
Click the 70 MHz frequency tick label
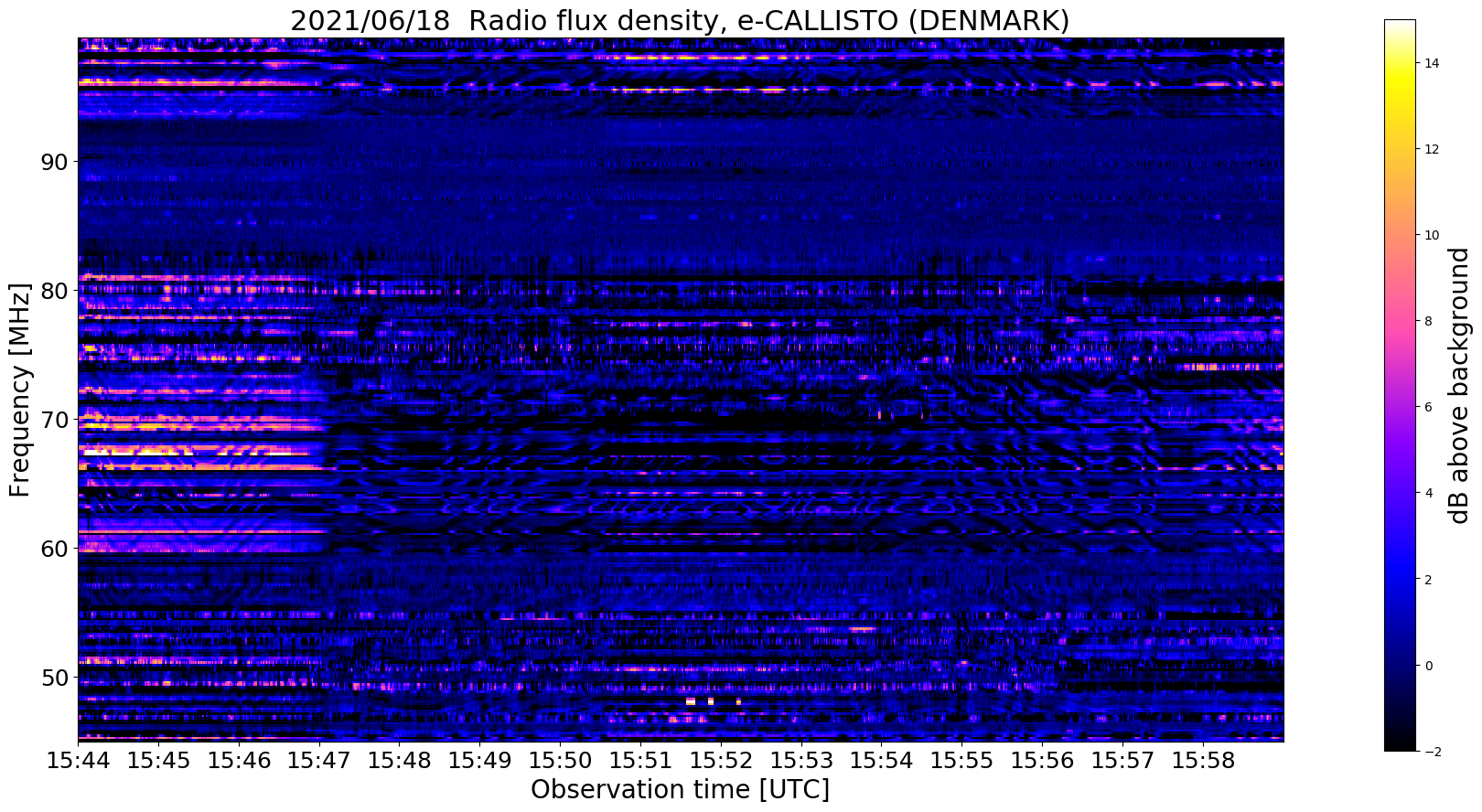click(54, 420)
